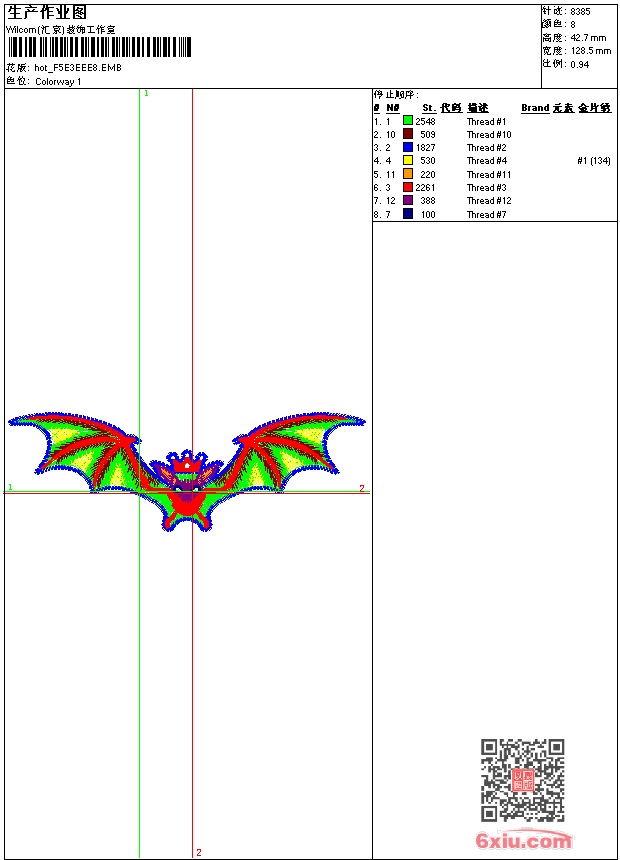Image resolution: width=620 pixels, height=860 pixels.
Task: Click the red swatch for Thread #3
Action: point(408,187)
